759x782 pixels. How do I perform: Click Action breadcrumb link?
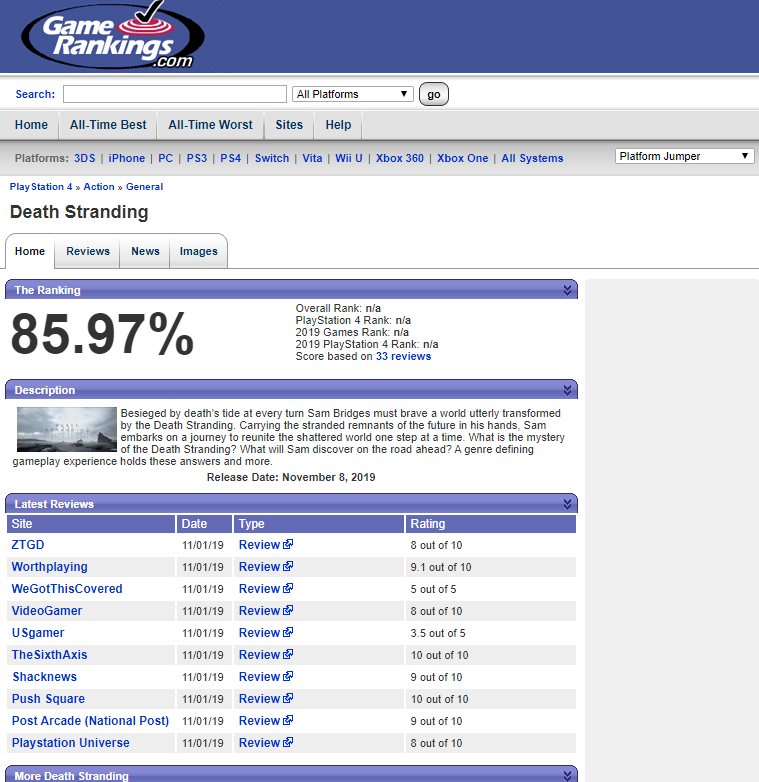coord(99,187)
